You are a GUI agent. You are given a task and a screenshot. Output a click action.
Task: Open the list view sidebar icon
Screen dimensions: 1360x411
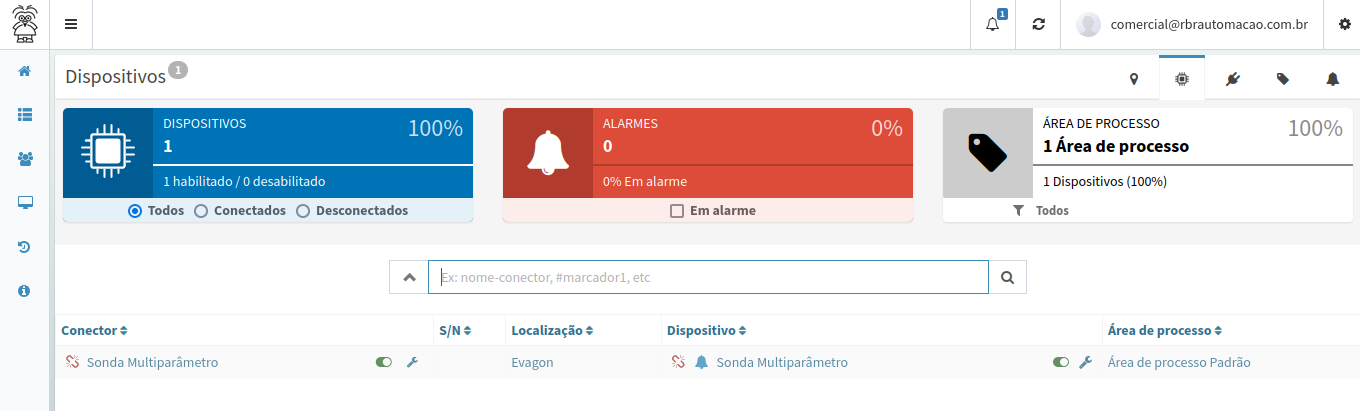point(25,115)
